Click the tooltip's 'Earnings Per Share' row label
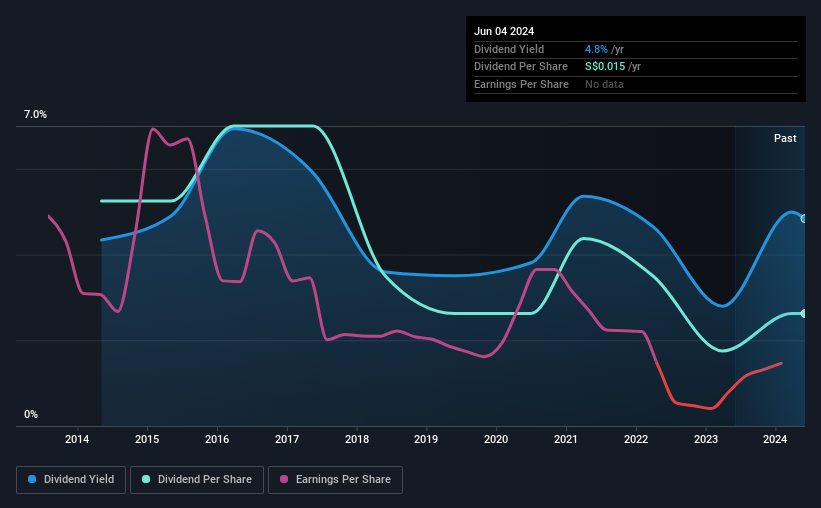This screenshot has height=508, width=821. coord(521,84)
